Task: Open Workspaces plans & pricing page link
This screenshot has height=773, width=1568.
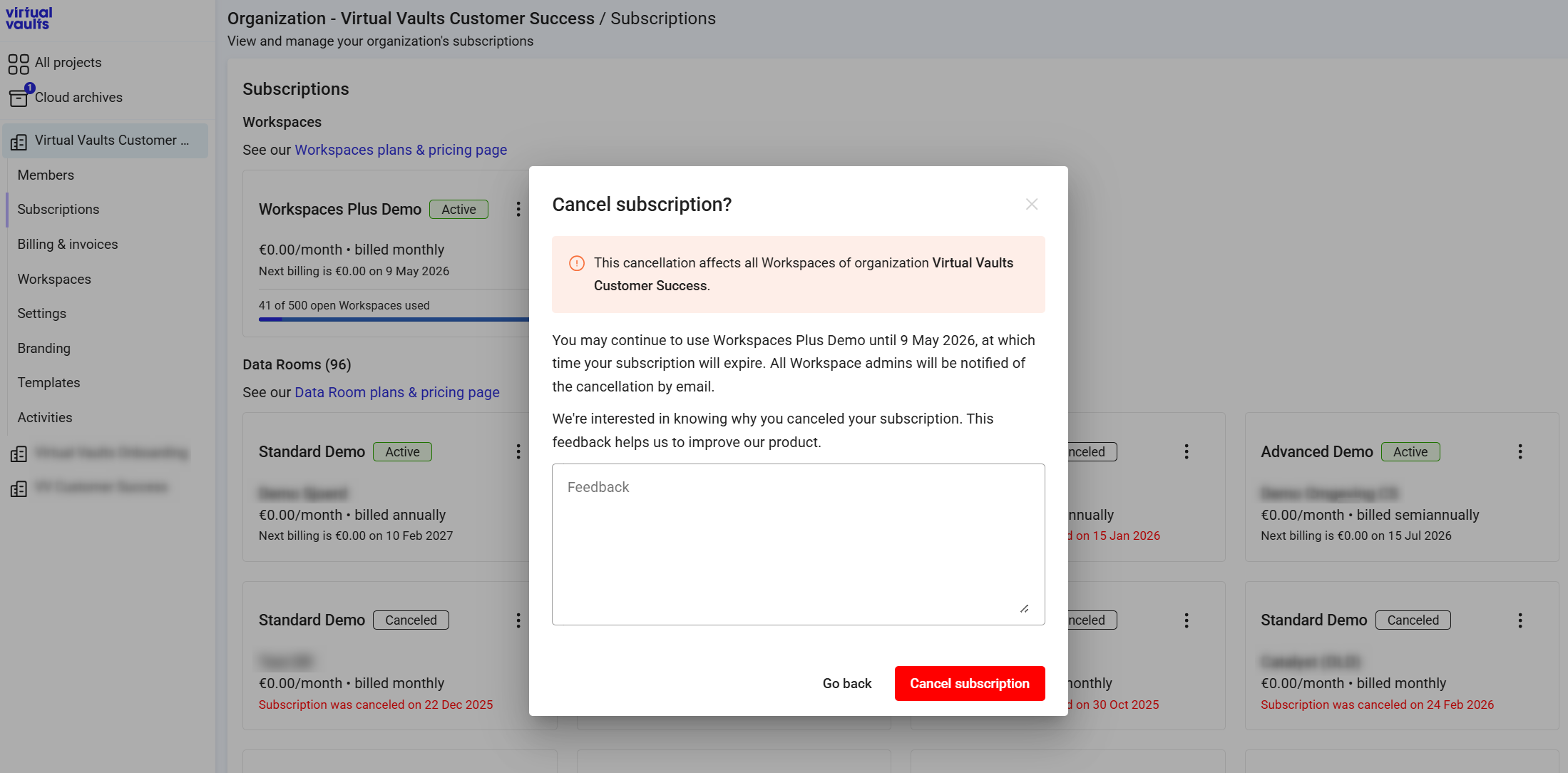Action: 401,150
